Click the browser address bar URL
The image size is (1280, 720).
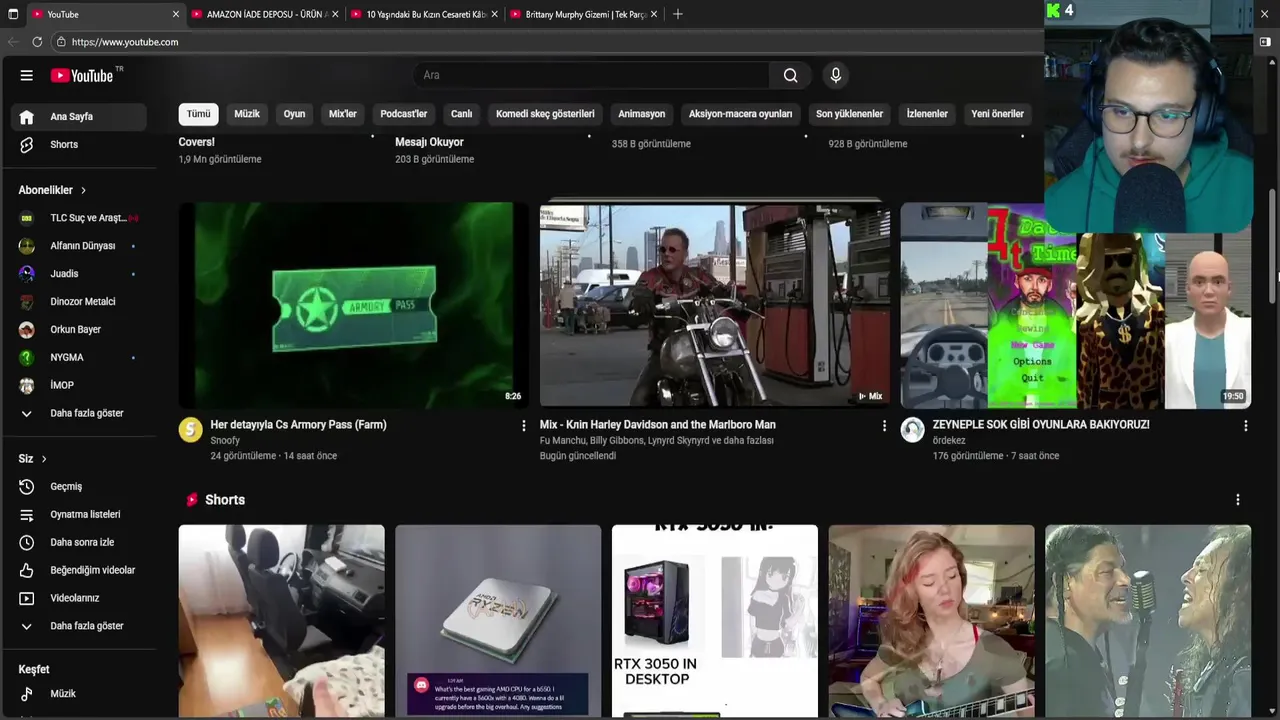point(125,42)
